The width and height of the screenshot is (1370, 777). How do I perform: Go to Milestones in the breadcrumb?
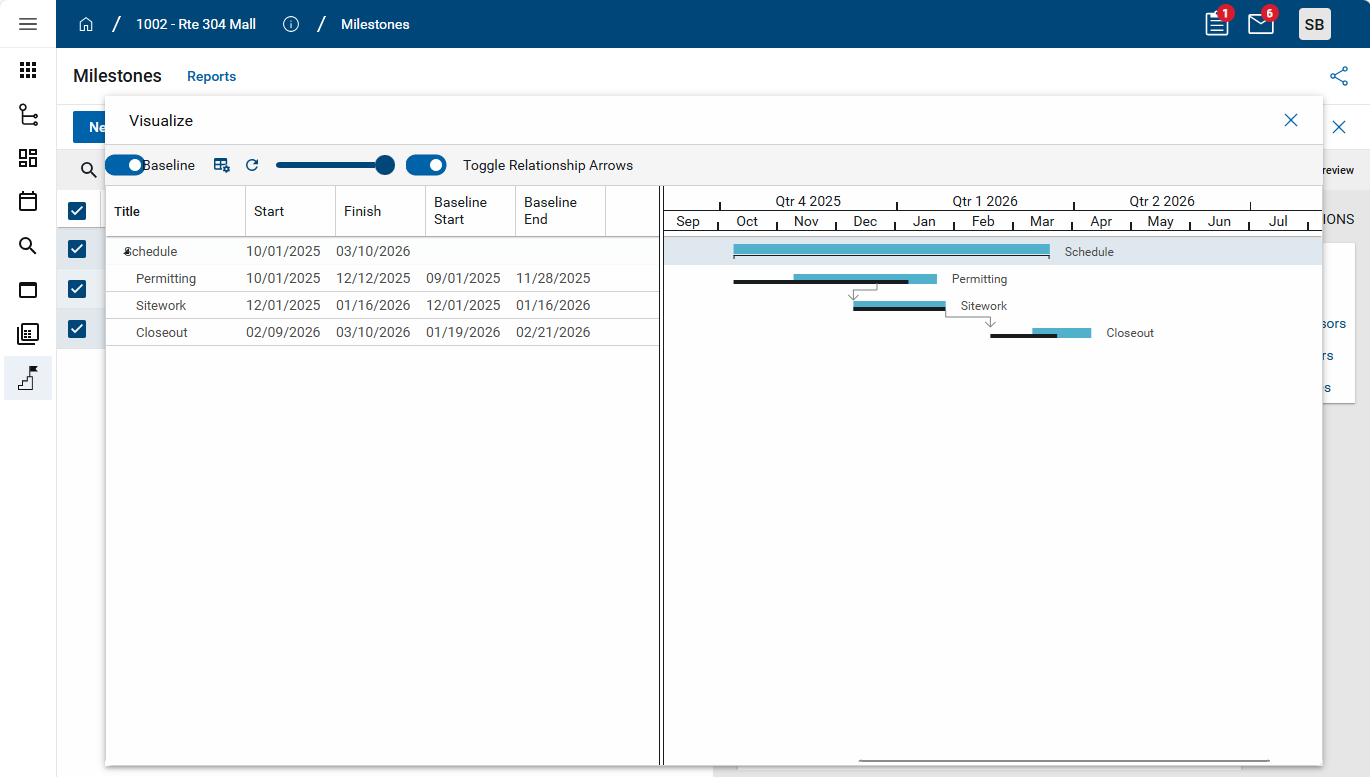[375, 24]
